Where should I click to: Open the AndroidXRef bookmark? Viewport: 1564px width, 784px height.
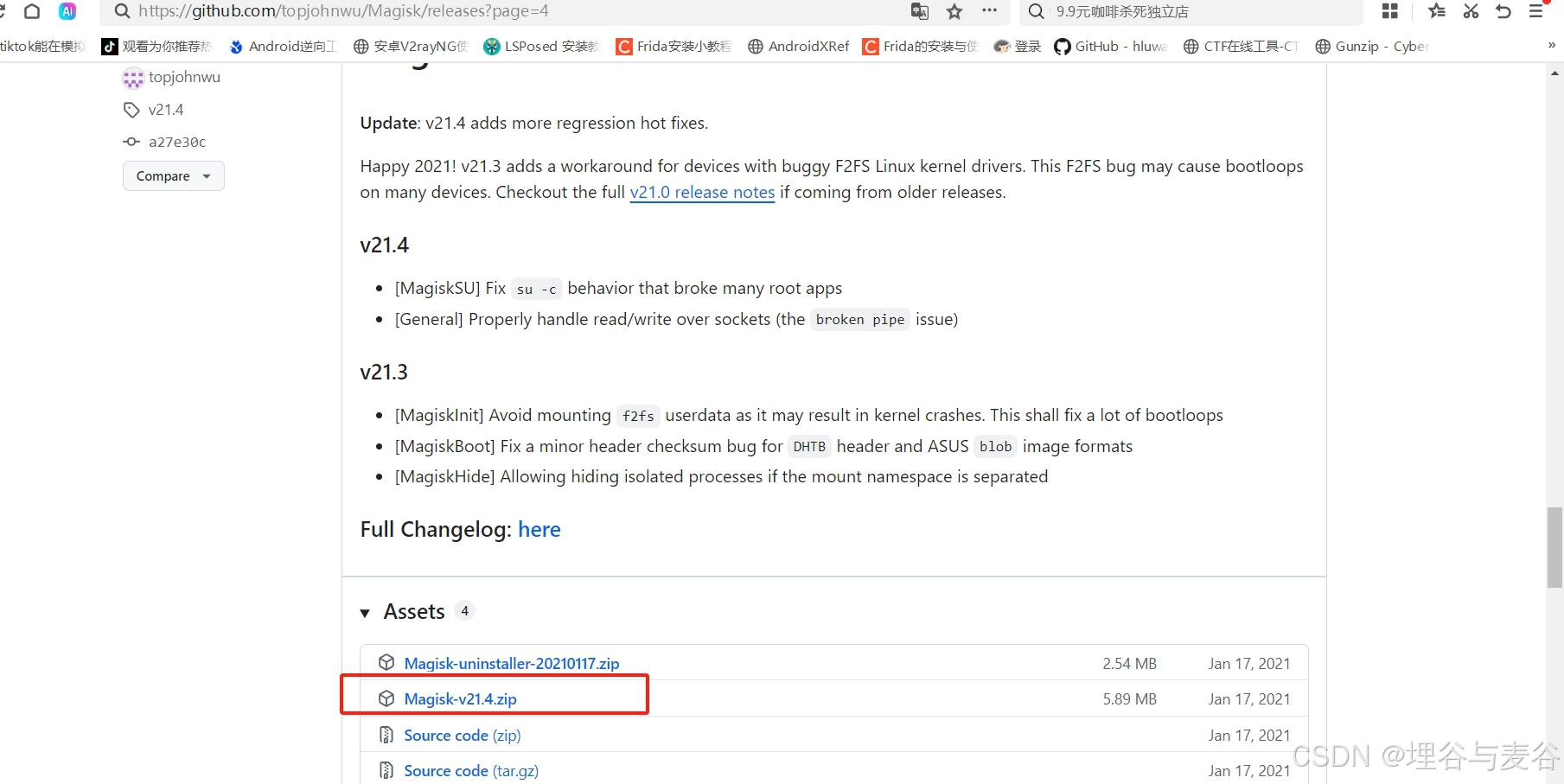click(x=799, y=47)
